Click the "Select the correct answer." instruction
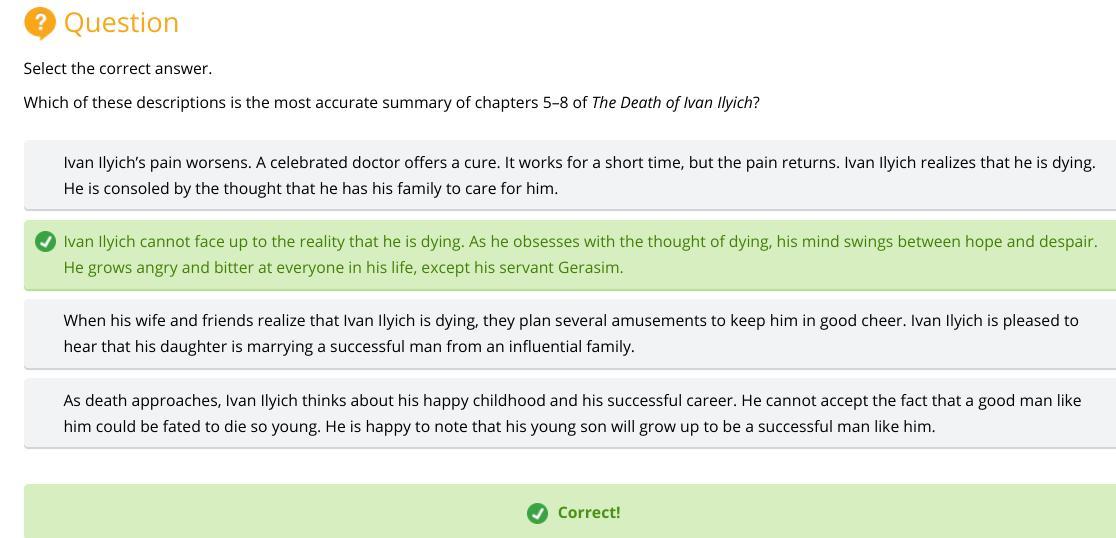This screenshot has width=1116, height=538. click(x=118, y=69)
